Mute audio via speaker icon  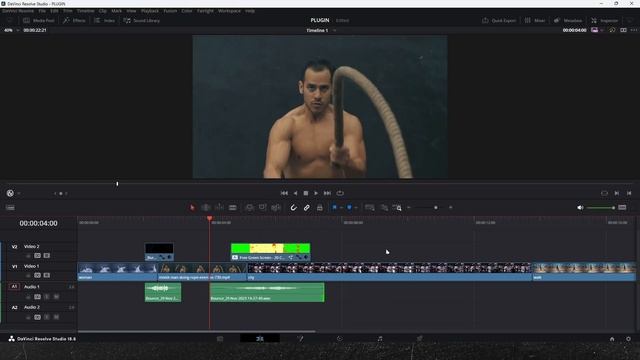580,208
